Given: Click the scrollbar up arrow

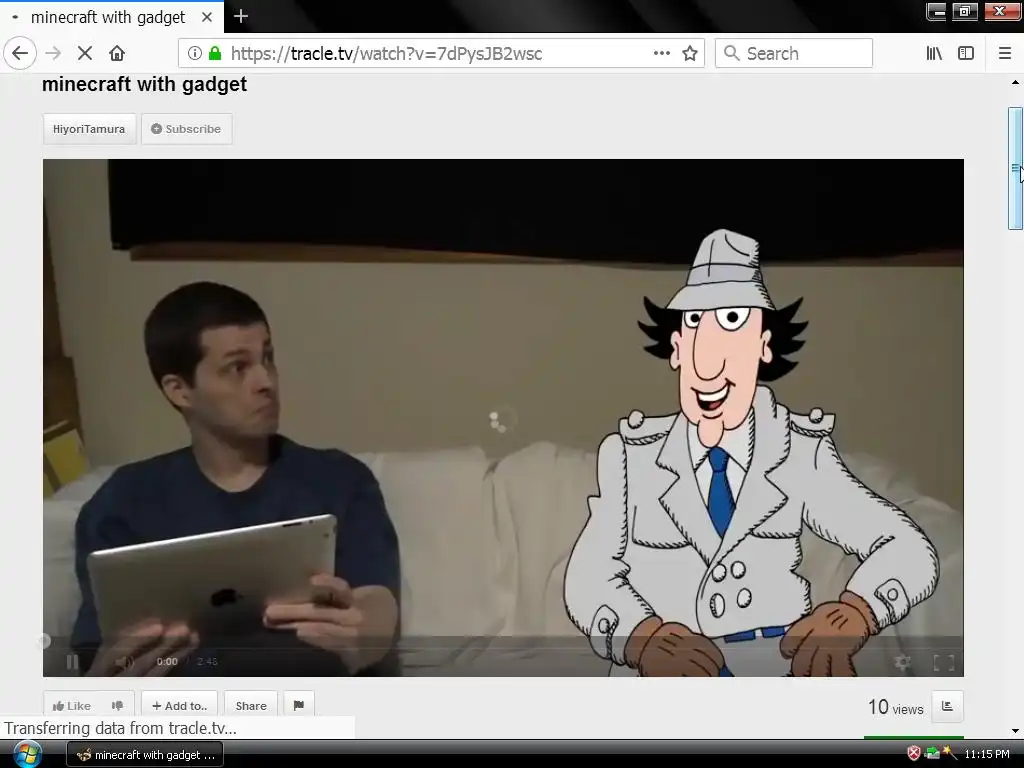Looking at the screenshot, I should (1015, 82).
